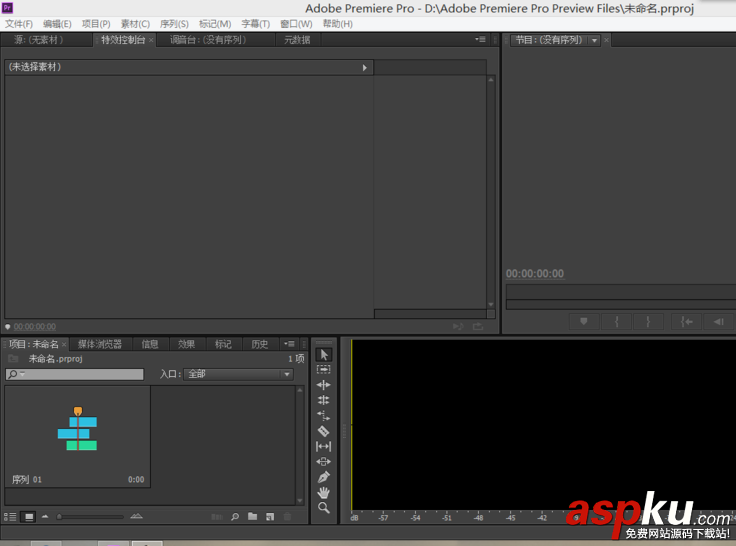Switch project panel to icon view

tap(29, 517)
